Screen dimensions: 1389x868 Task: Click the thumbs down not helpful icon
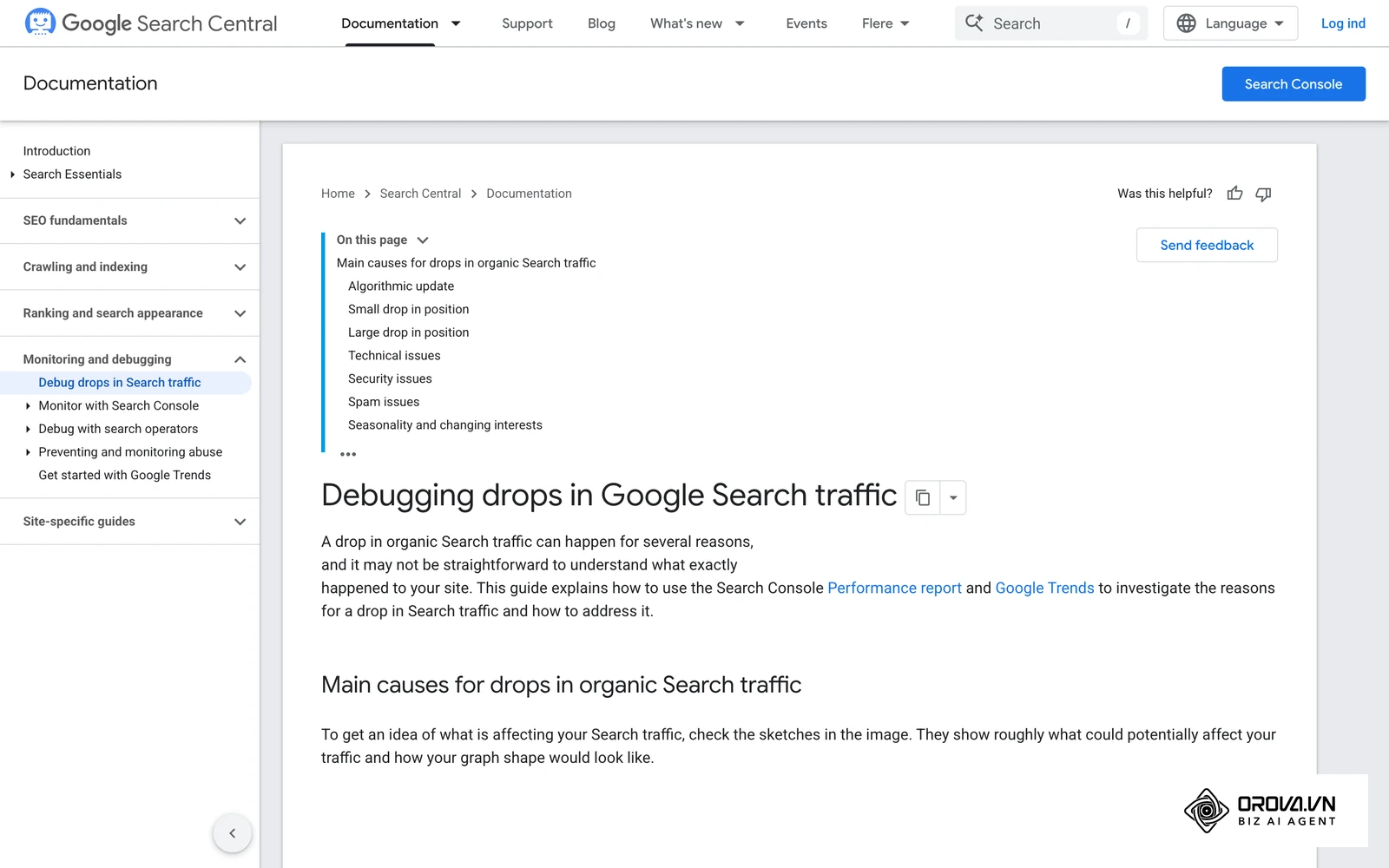tap(1263, 194)
